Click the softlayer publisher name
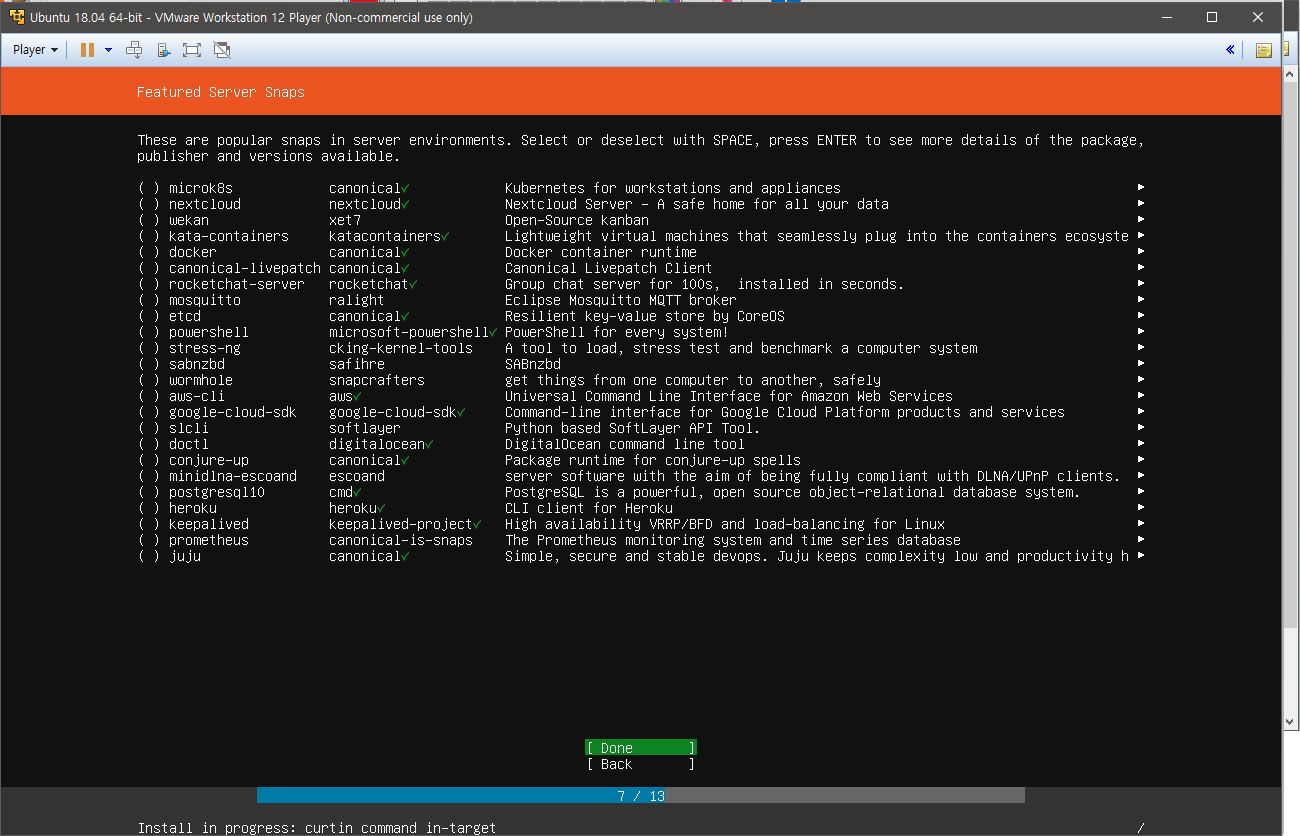The image size is (1300, 836). (365, 428)
